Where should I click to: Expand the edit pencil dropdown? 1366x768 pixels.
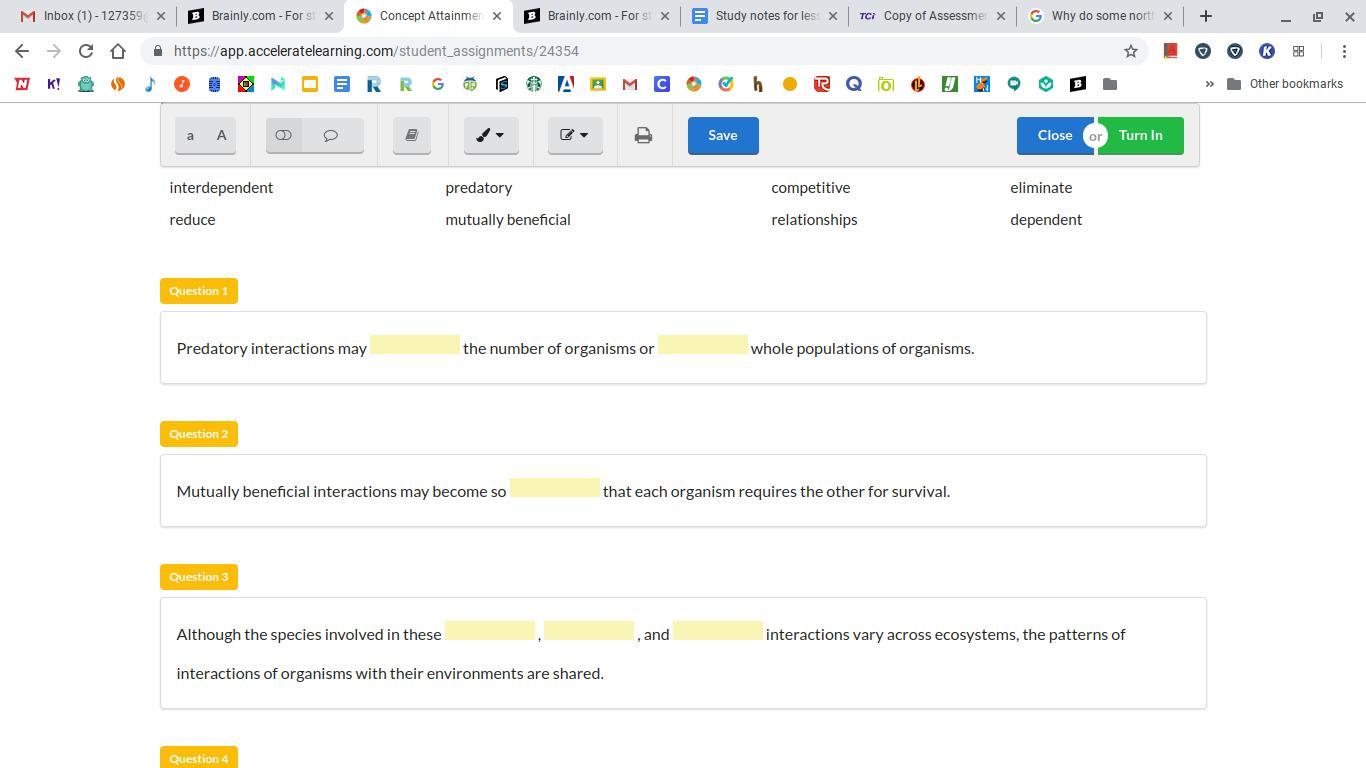tap(574, 135)
